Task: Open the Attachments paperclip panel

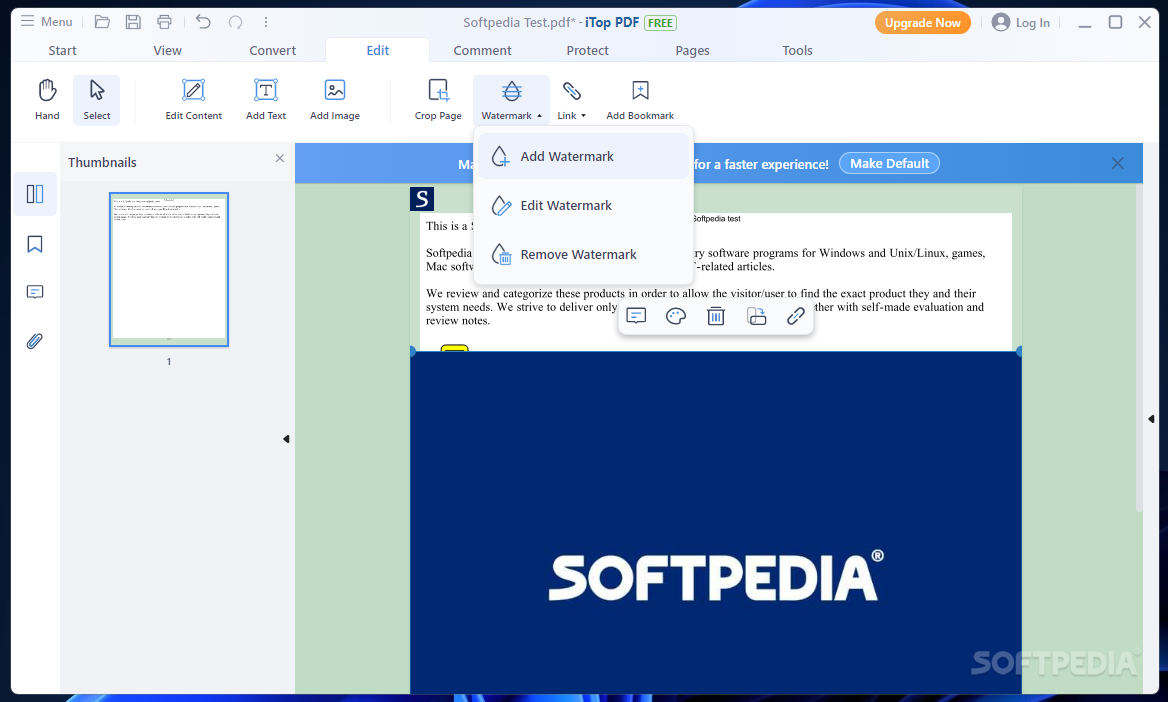Action: [35, 341]
